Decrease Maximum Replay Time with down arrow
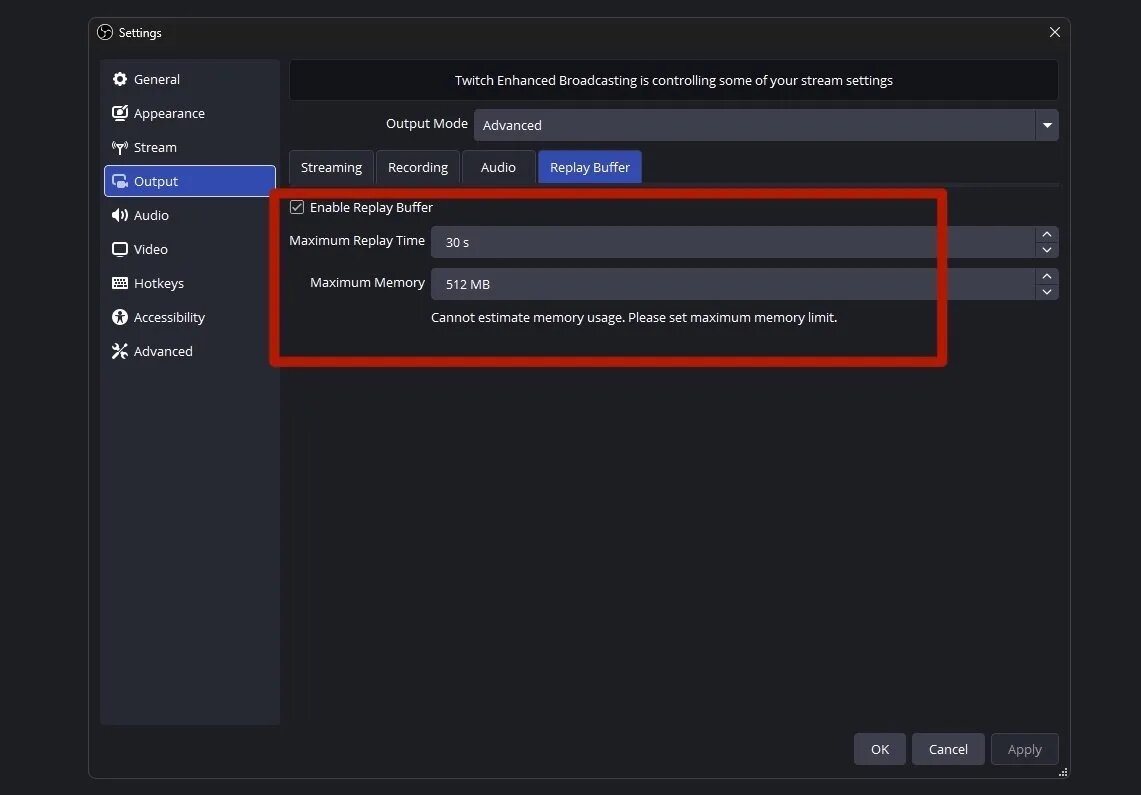 pos(1046,249)
